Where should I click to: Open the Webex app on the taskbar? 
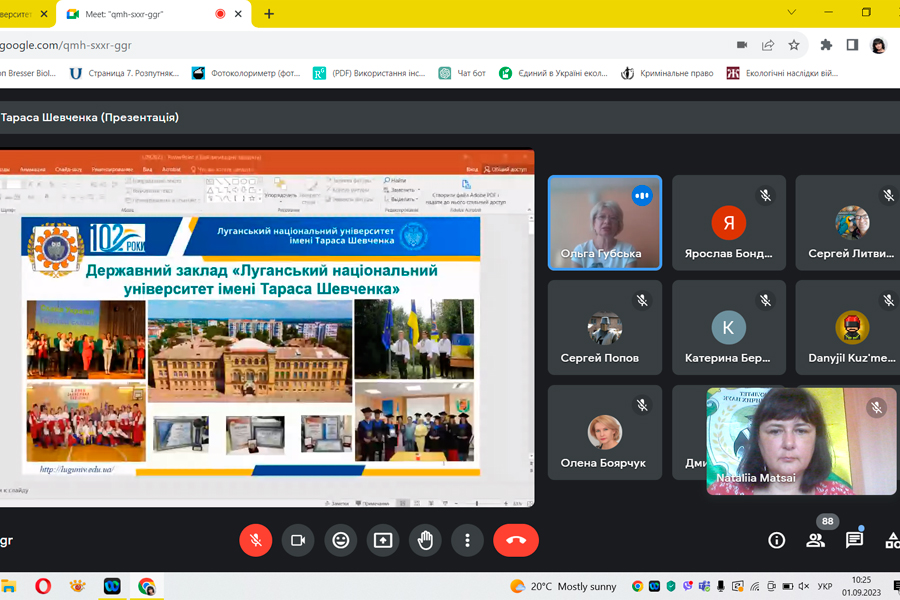tap(112, 586)
